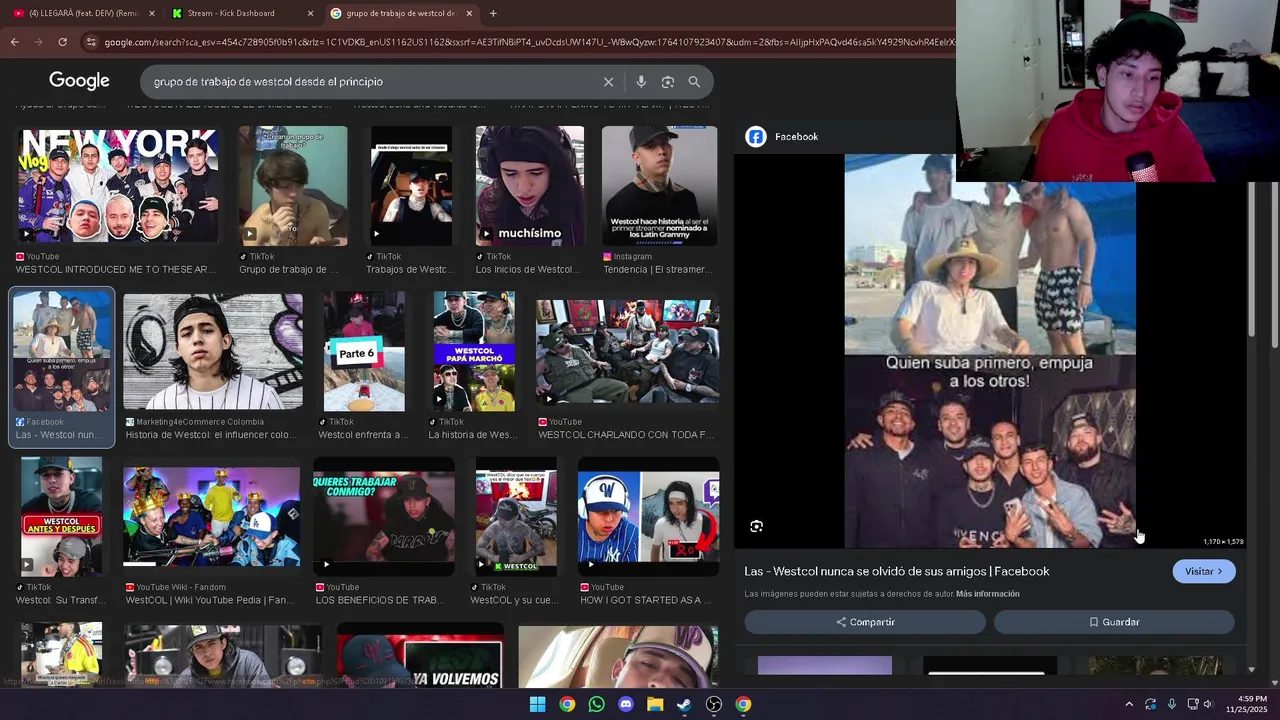Viewport: 1280px width, 720px height.
Task: Open WhatsApp from taskbar
Action: [596, 704]
